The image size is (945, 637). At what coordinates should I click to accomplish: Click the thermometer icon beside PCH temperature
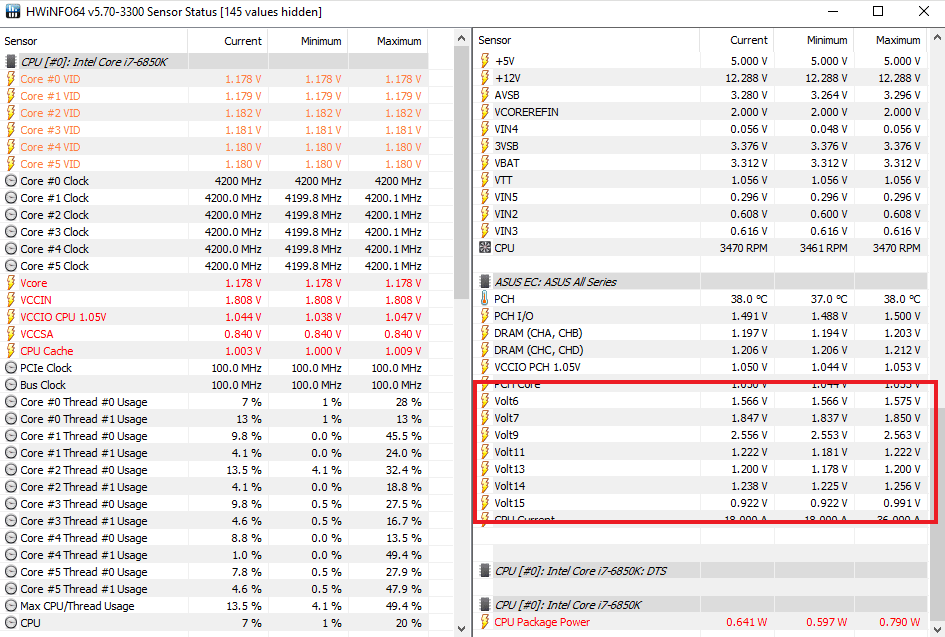click(x=485, y=299)
